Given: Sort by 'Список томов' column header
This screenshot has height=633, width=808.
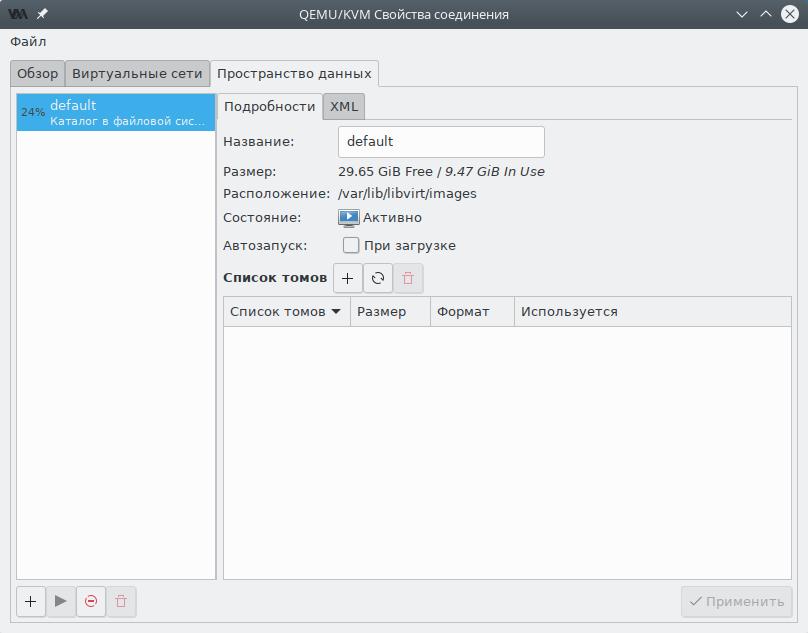Looking at the screenshot, I should coord(285,311).
